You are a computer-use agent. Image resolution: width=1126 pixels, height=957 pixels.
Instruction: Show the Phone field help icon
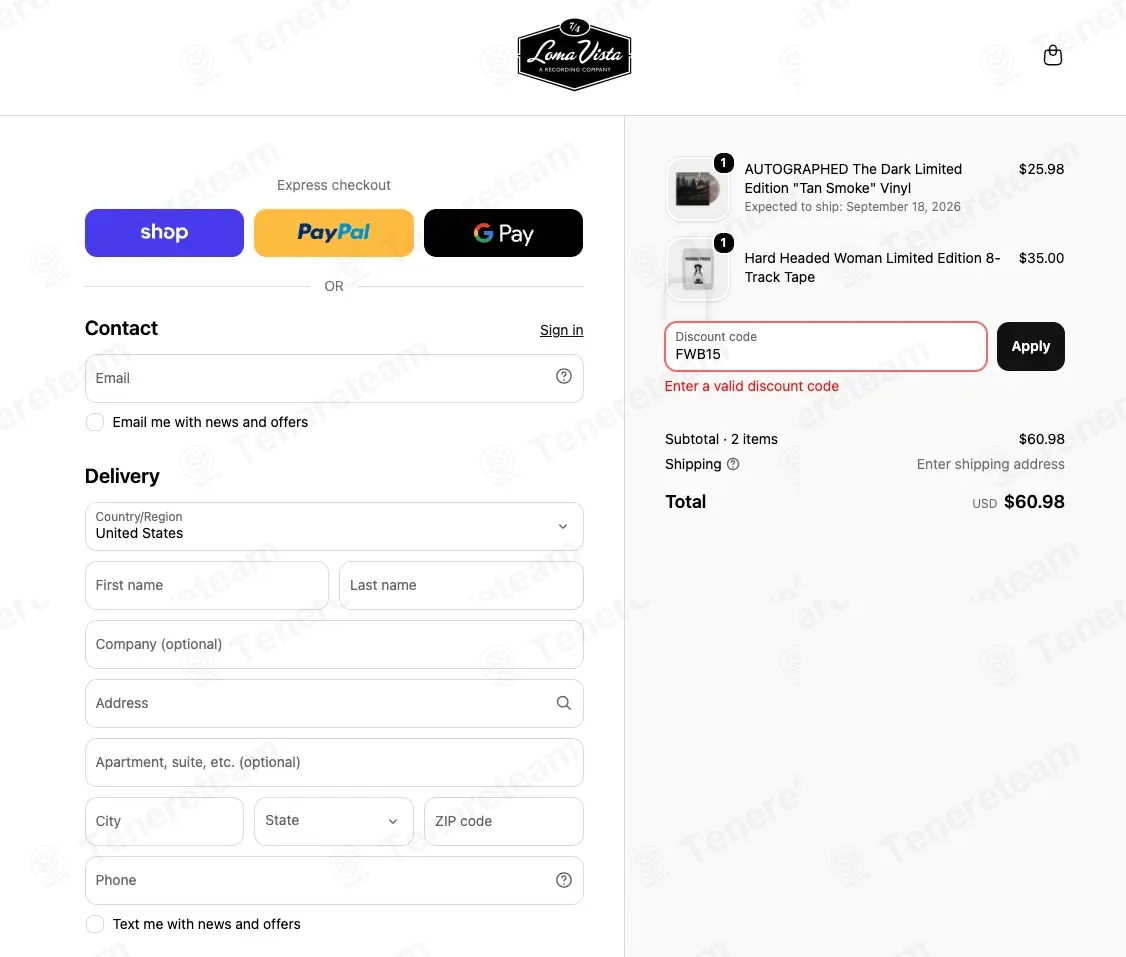(x=564, y=879)
